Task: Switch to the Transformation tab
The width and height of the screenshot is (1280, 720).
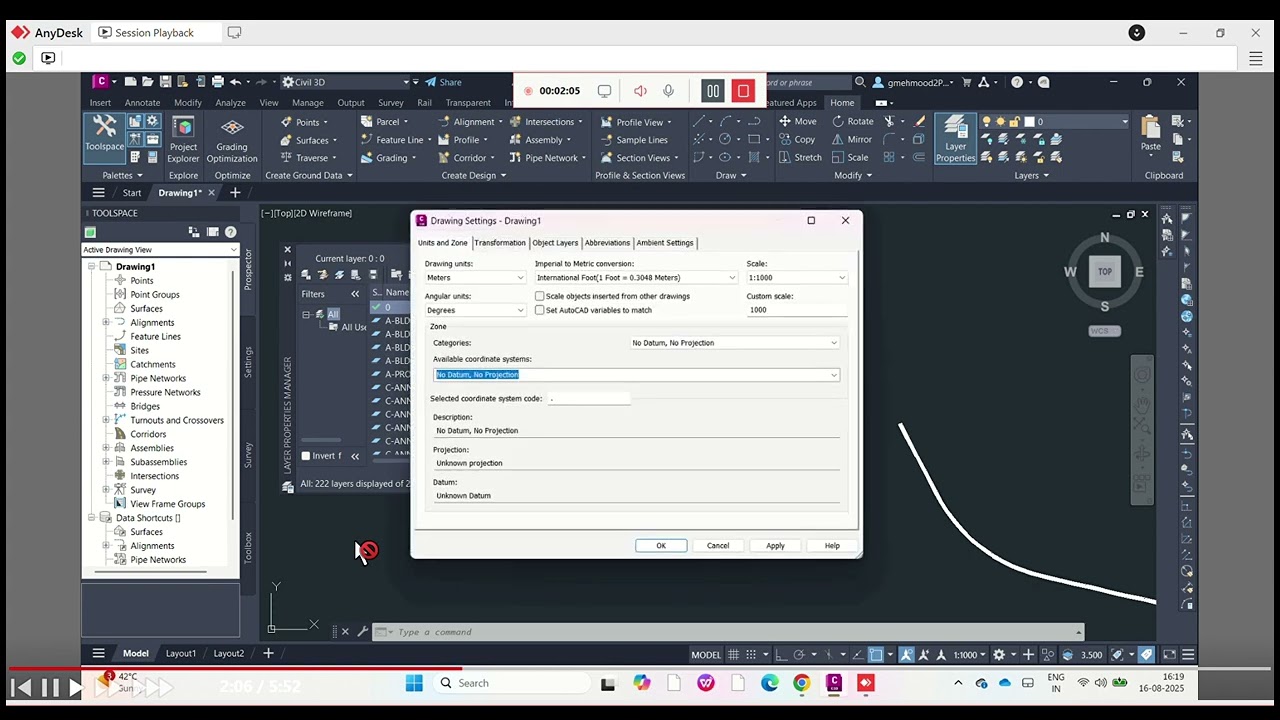Action: (x=500, y=243)
